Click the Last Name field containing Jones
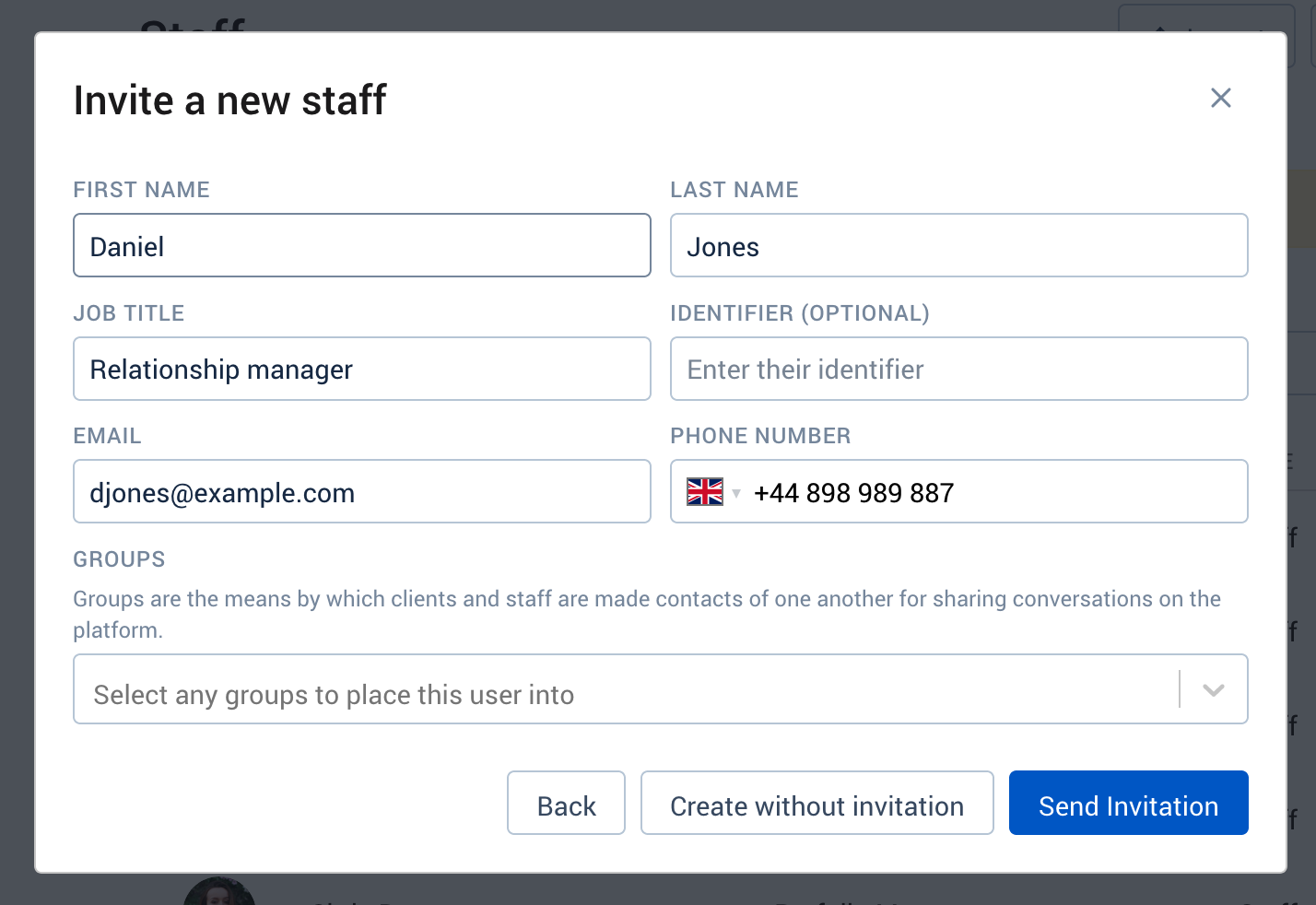Screen dimensions: 1316x905 point(959,245)
